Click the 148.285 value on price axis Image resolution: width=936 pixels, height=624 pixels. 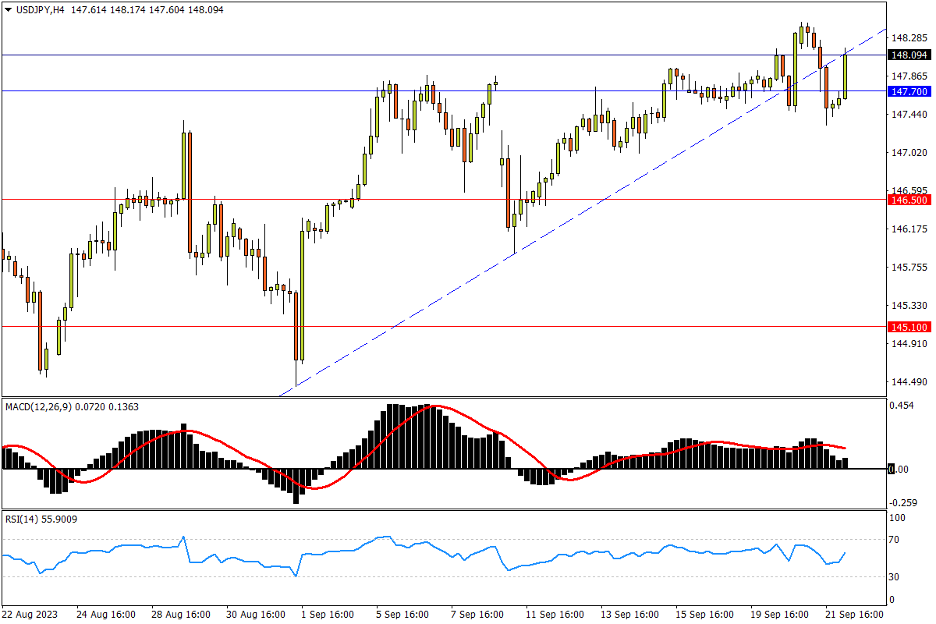(x=910, y=38)
